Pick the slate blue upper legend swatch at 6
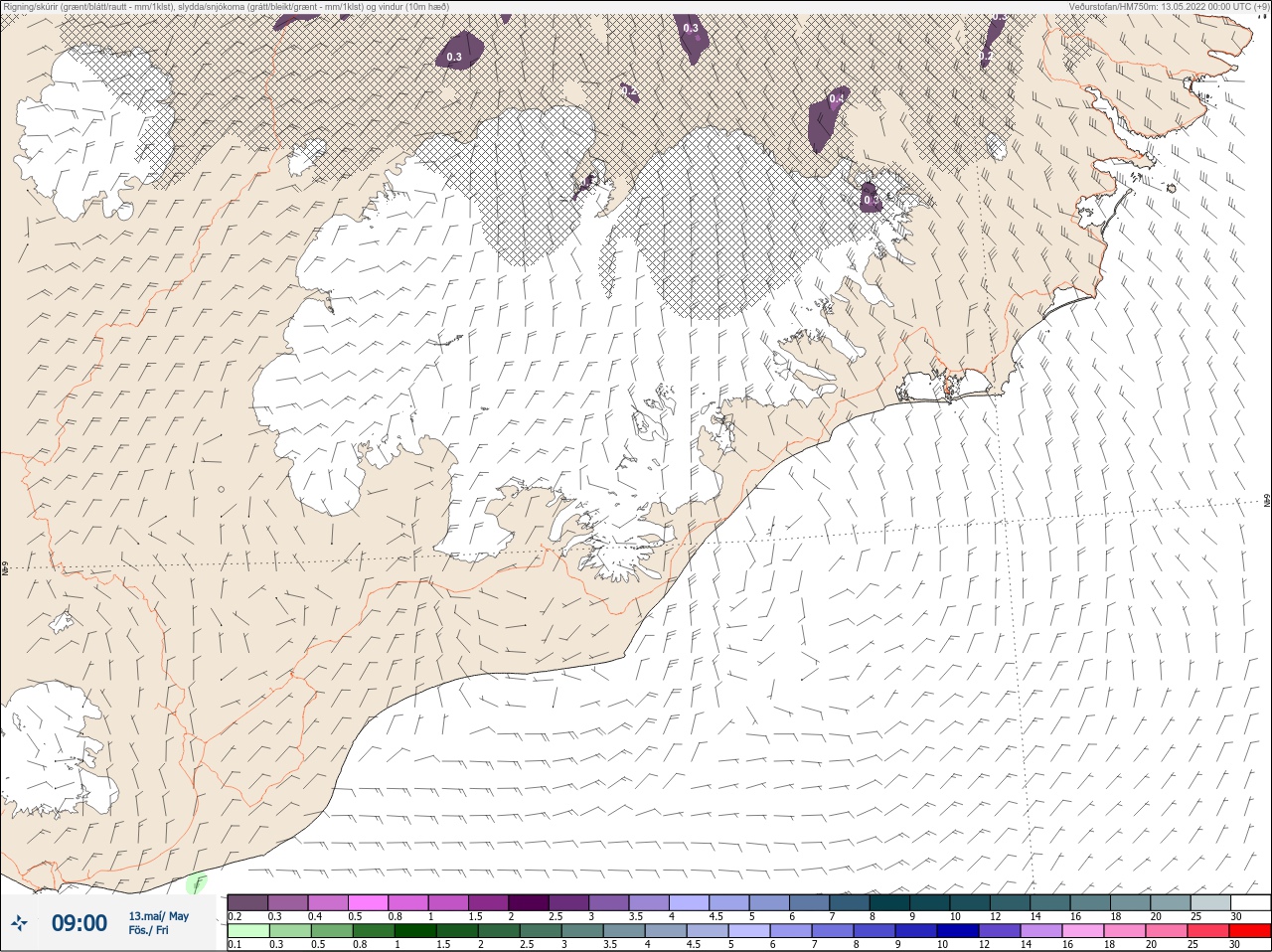Image resolution: width=1272 pixels, height=952 pixels. [x=809, y=902]
